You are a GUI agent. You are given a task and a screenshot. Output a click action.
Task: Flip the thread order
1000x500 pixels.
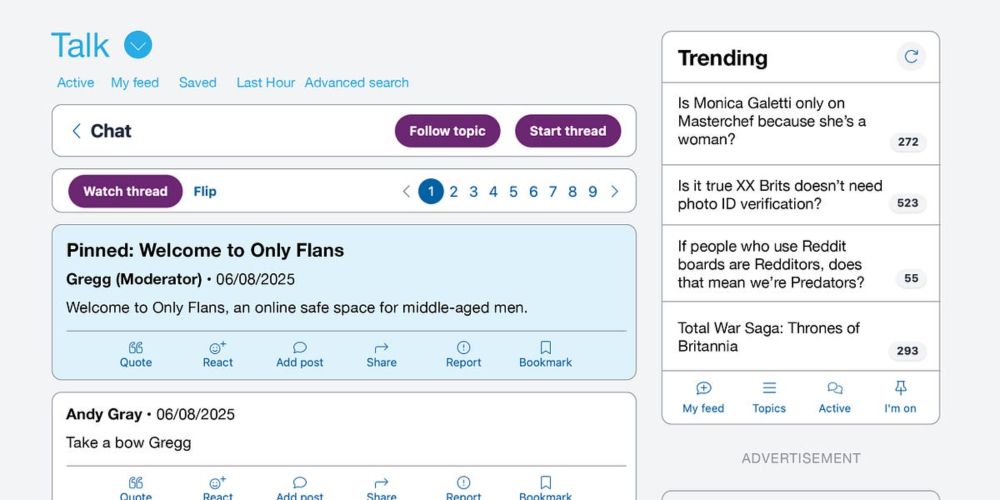205,191
